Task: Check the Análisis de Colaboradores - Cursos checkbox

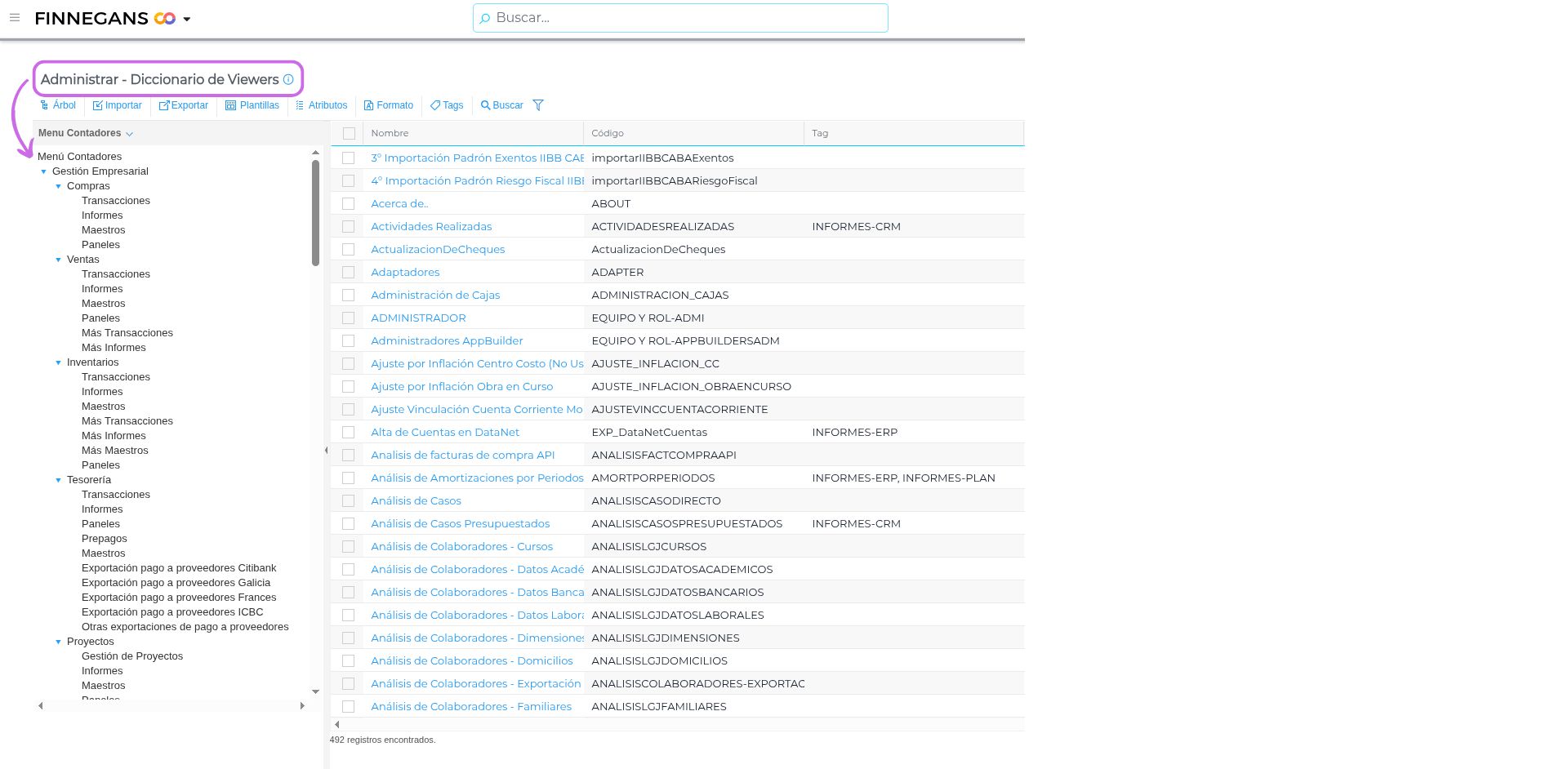Action: click(349, 546)
